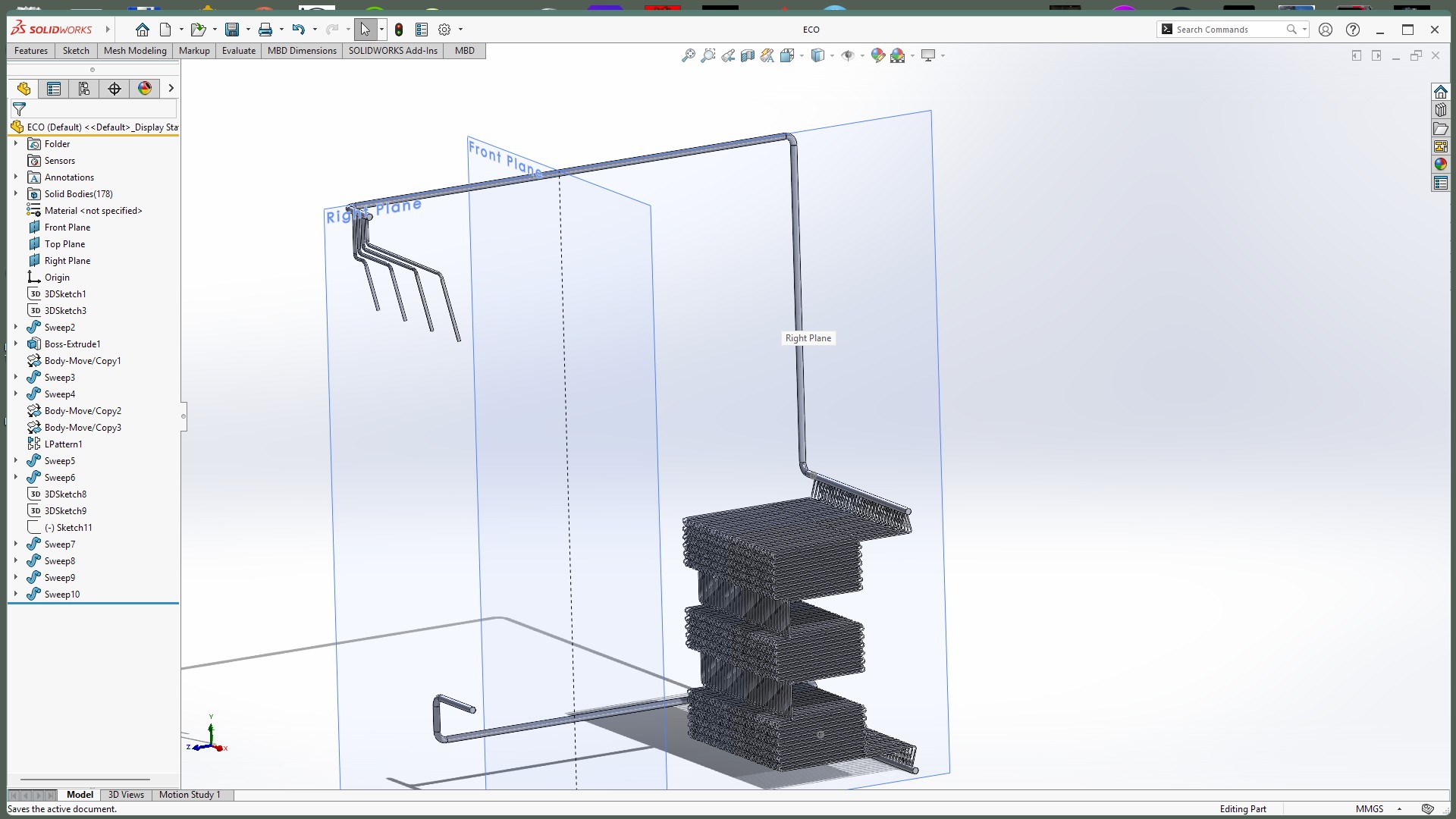Open the Section View tool
1456x819 pixels.
coord(748,55)
